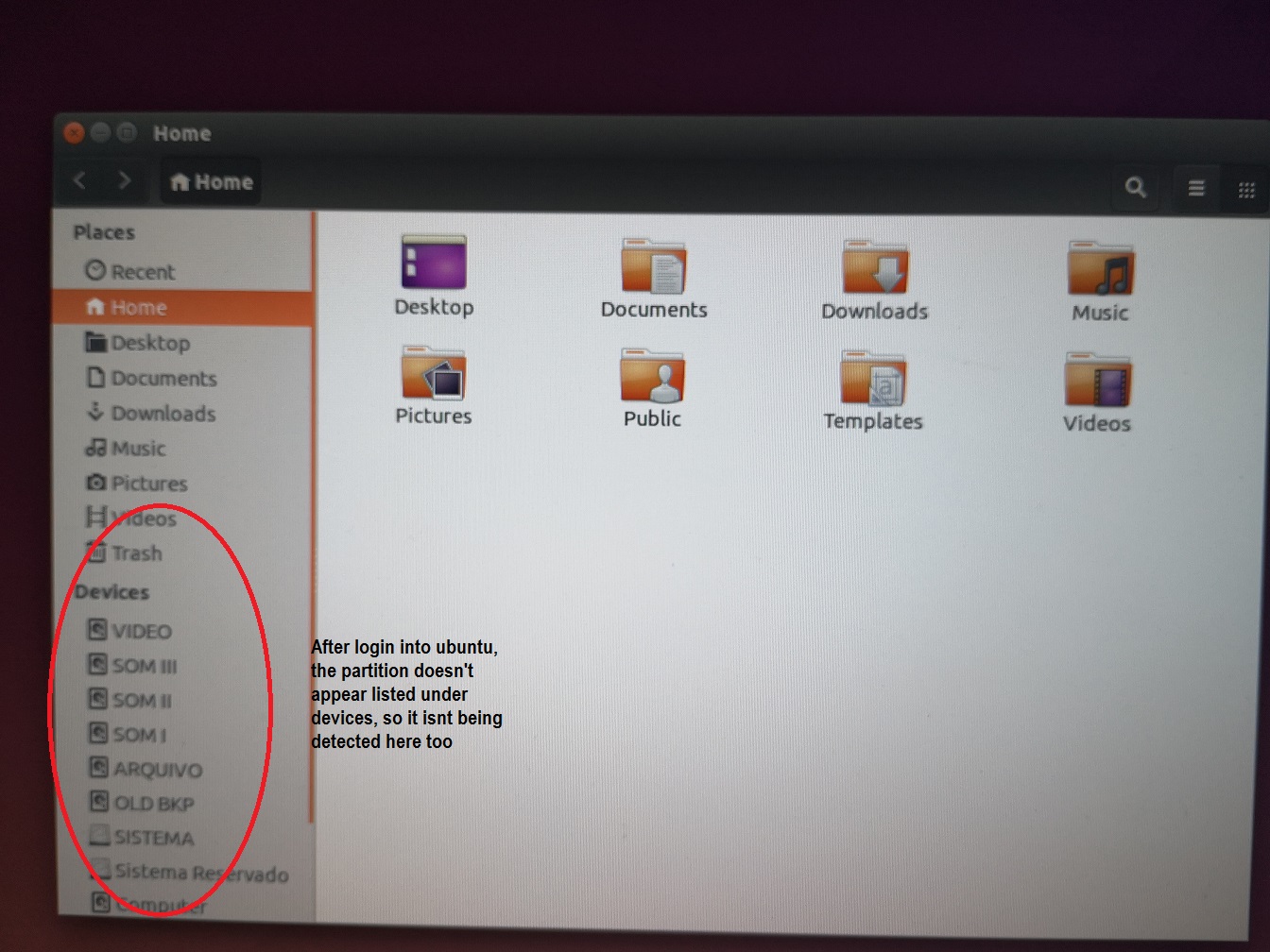The height and width of the screenshot is (952, 1270).
Task: Open the ARQUIVO device
Action: coord(182,769)
